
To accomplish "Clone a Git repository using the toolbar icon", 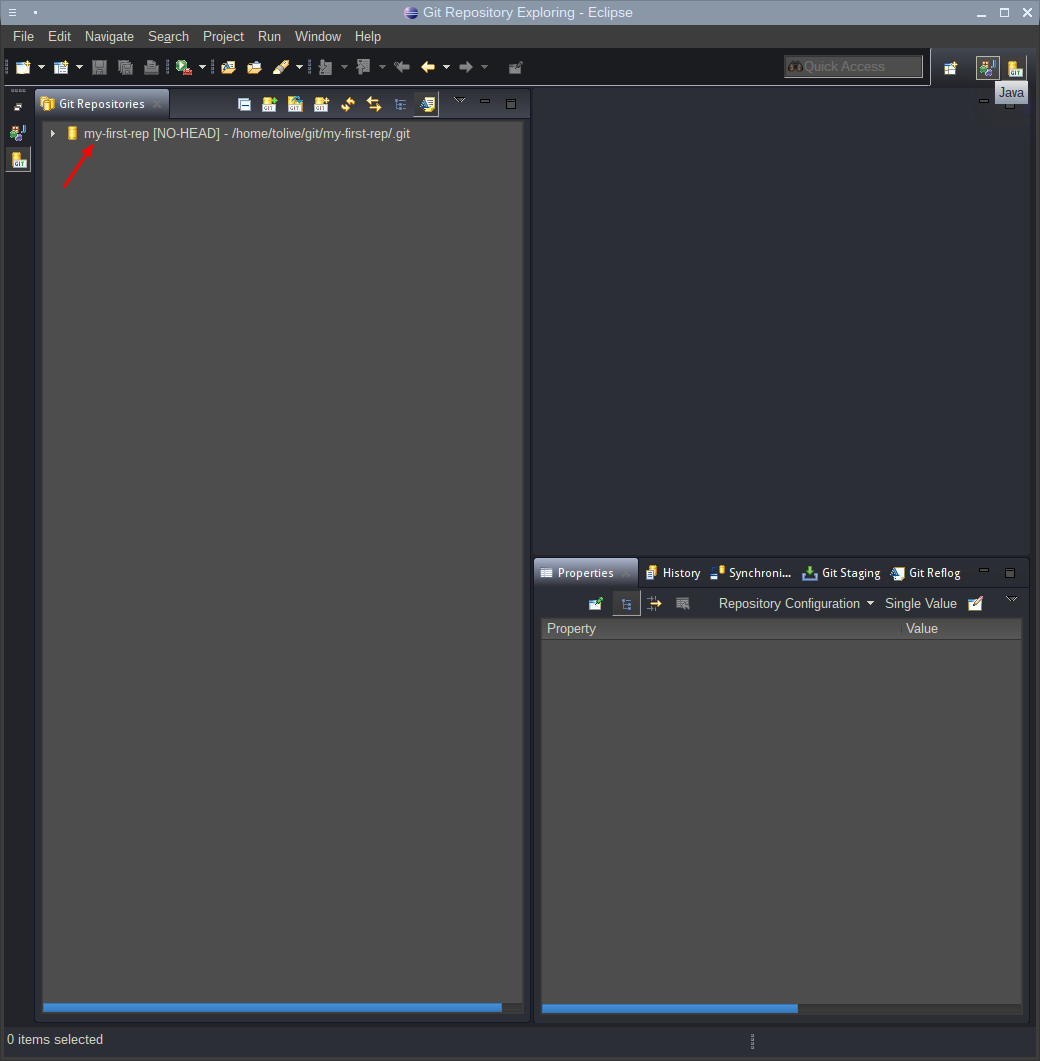I will coord(295,104).
